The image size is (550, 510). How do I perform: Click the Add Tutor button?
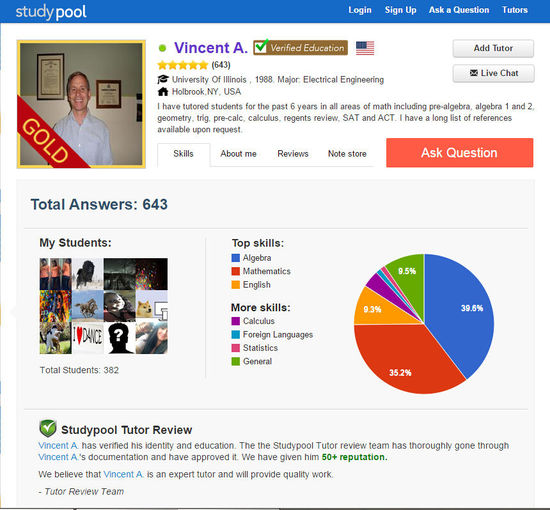click(x=493, y=48)
